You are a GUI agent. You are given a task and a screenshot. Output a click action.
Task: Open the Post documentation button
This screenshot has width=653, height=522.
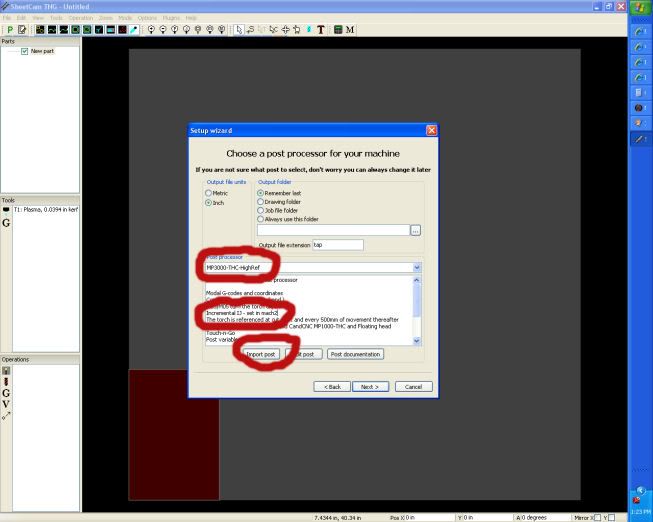355,354
